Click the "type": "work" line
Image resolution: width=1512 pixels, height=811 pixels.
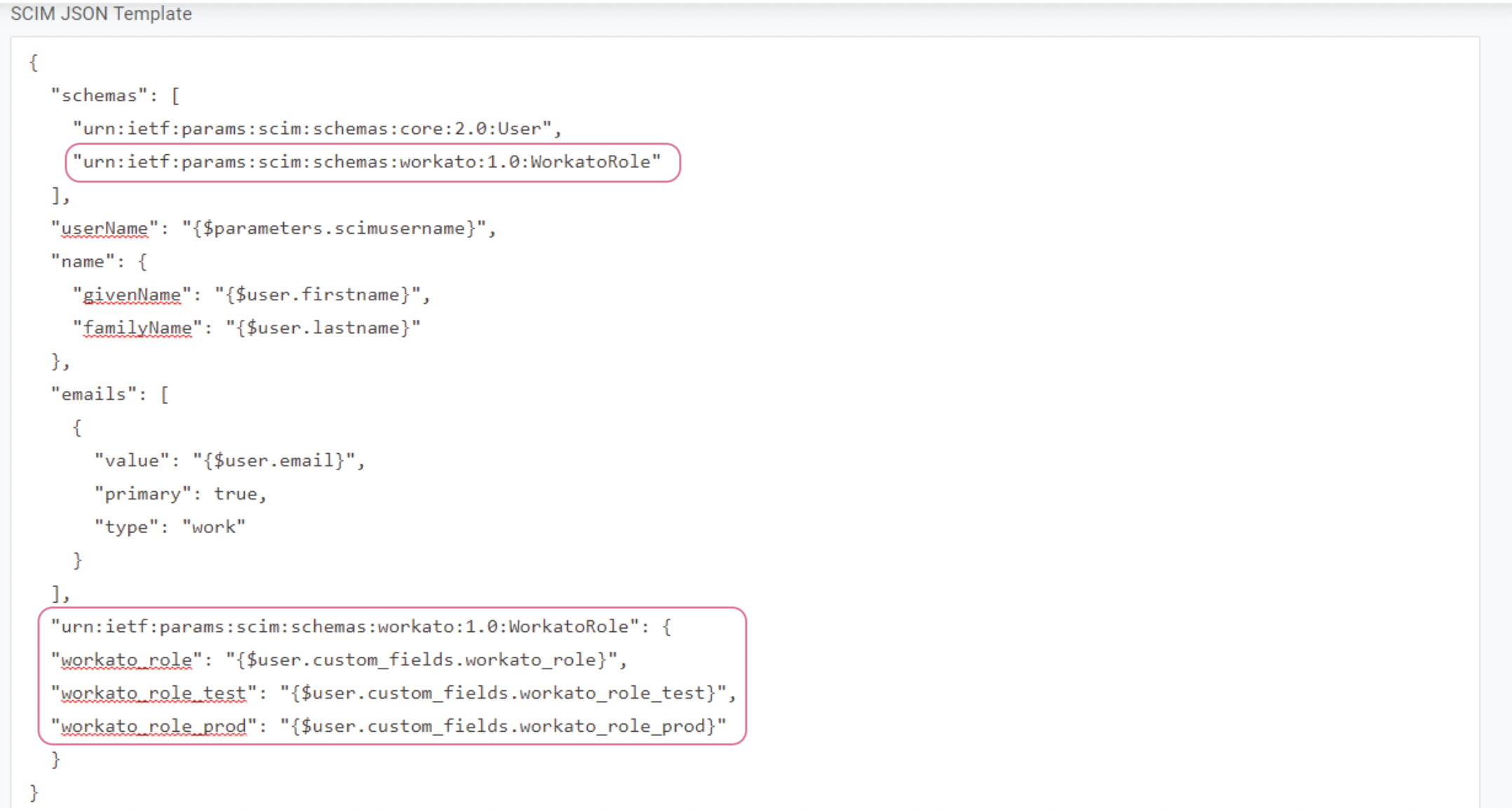pyautogui.click(x=170, y=528)
